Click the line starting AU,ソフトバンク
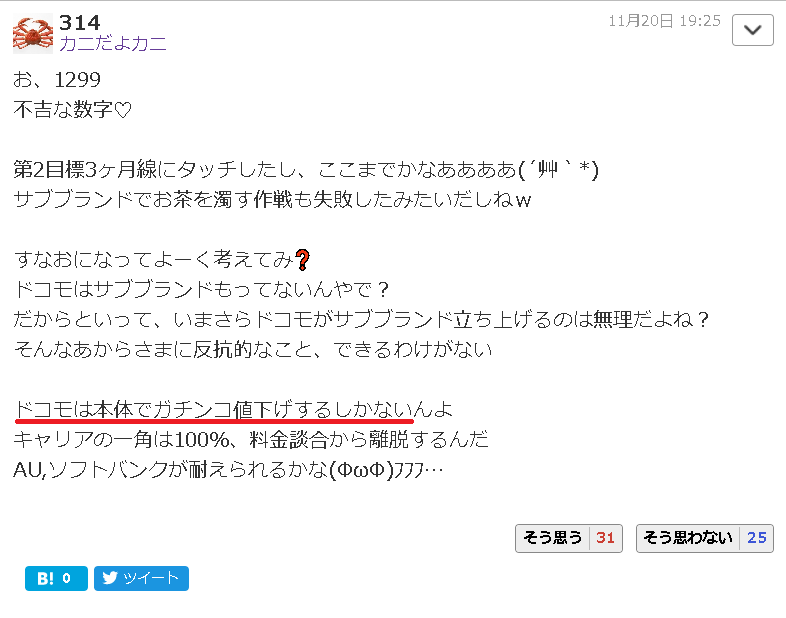This screenshot has height=618, width=786. pos(228,470)
